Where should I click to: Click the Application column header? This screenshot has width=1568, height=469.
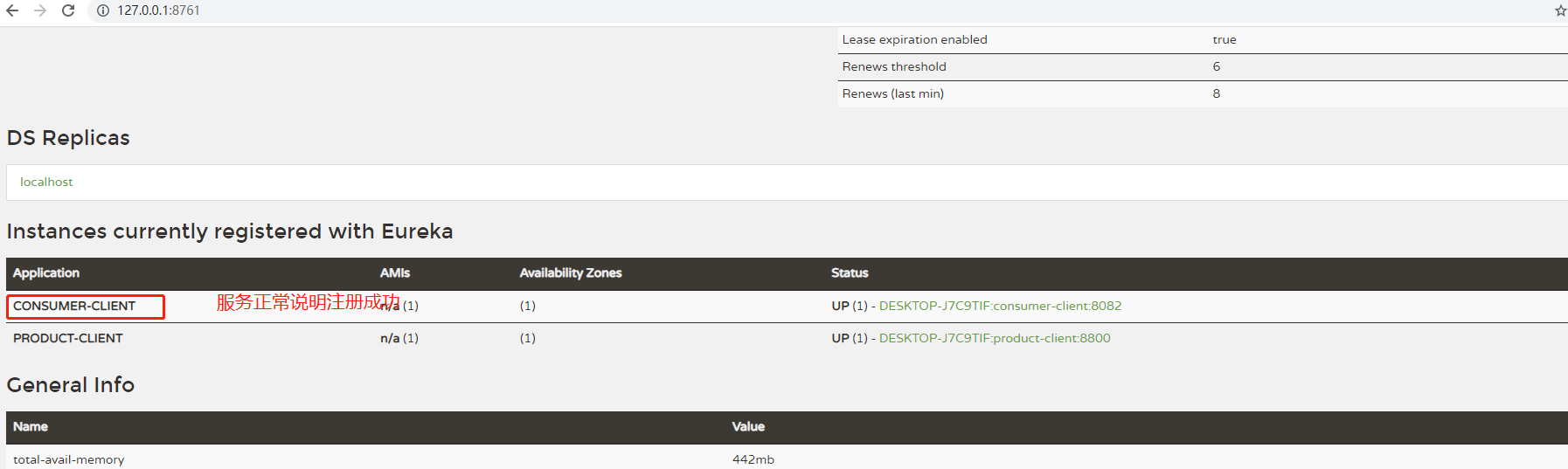coord(46,272)
